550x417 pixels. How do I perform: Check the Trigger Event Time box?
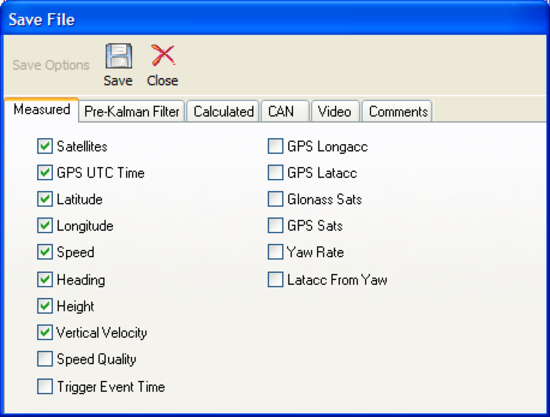[x=45, y=386]
